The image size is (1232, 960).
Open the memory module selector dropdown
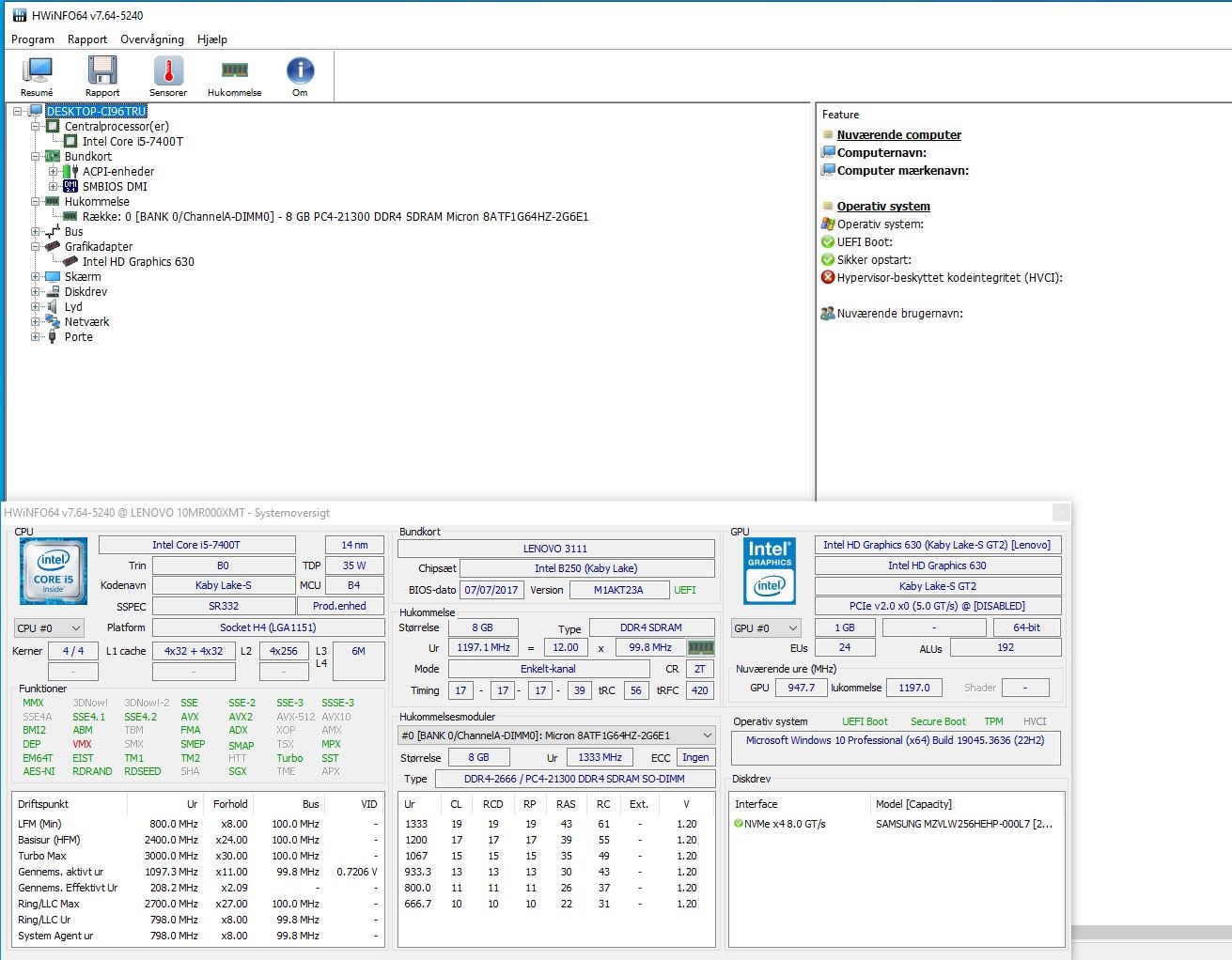point(556,735)
